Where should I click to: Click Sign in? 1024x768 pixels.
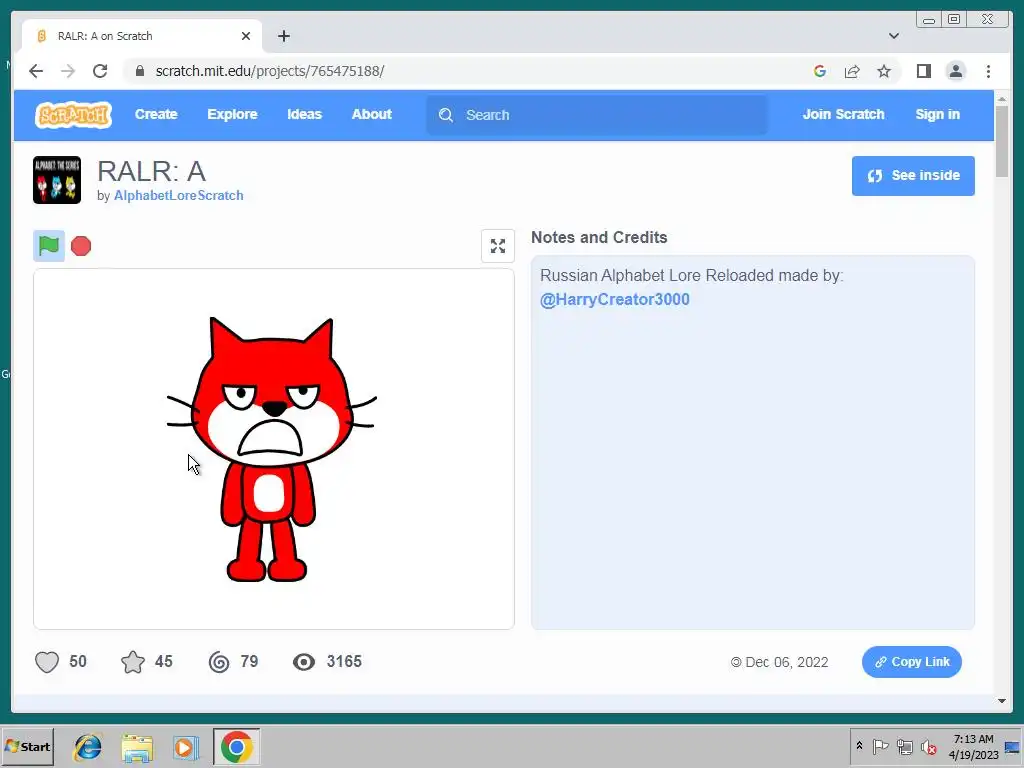pos(937,114)
